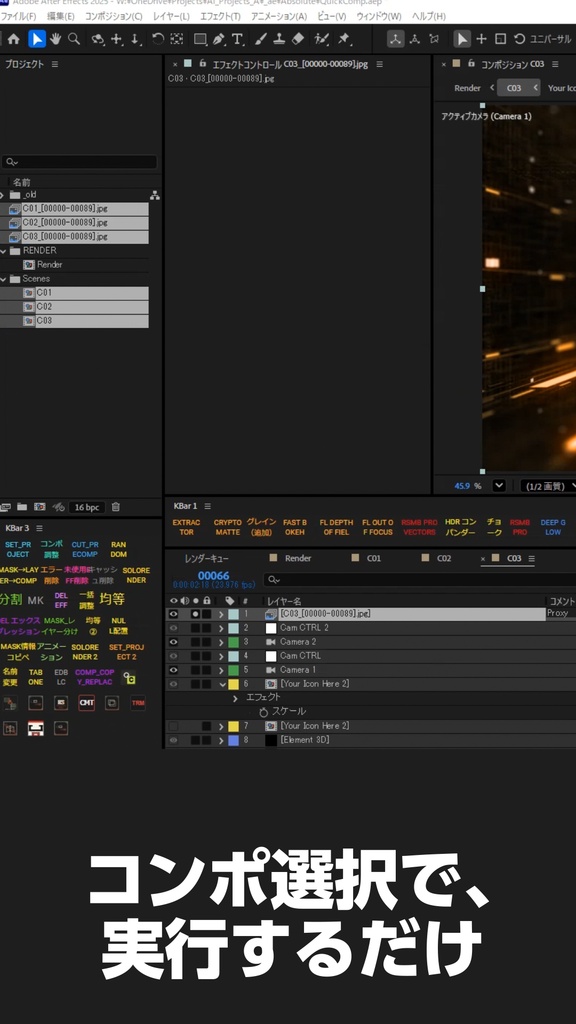The image size is (576, 1024).
Task: Toggle visibility of Cam CTRL layer
Action: 173,656
